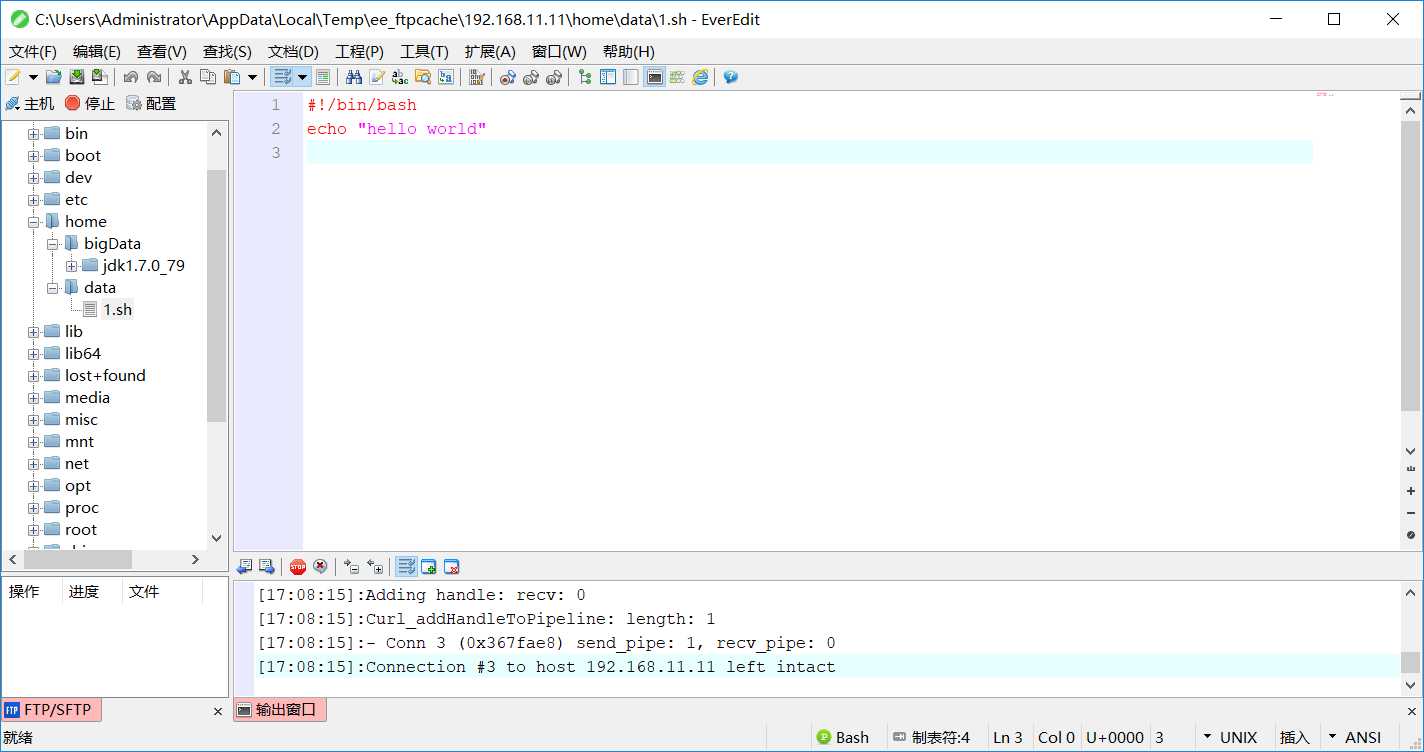Image resolution: width=1424 pixels, height=752 pixels.
Task: Click the 配置 configure button
Action: click(x=151, y=103)
